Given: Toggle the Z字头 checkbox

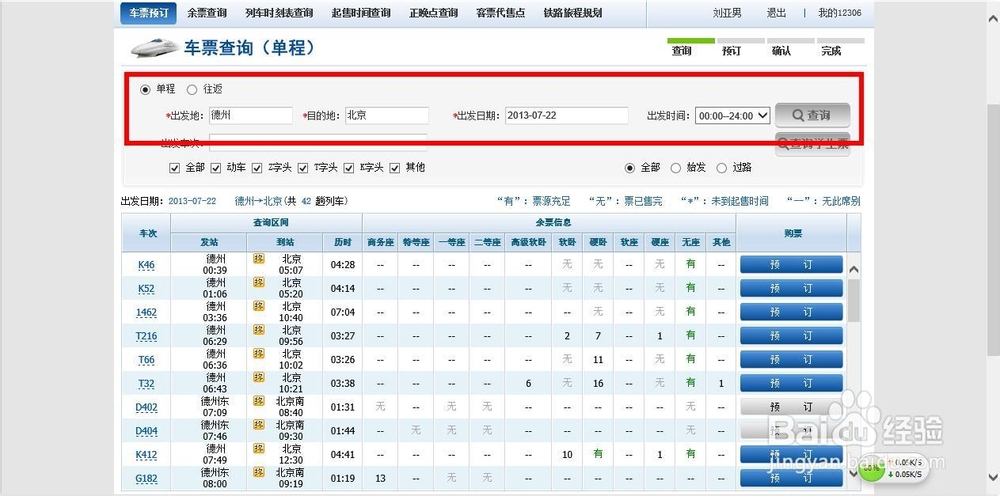Looking at the screenshot, I should (x=257, y=168).
